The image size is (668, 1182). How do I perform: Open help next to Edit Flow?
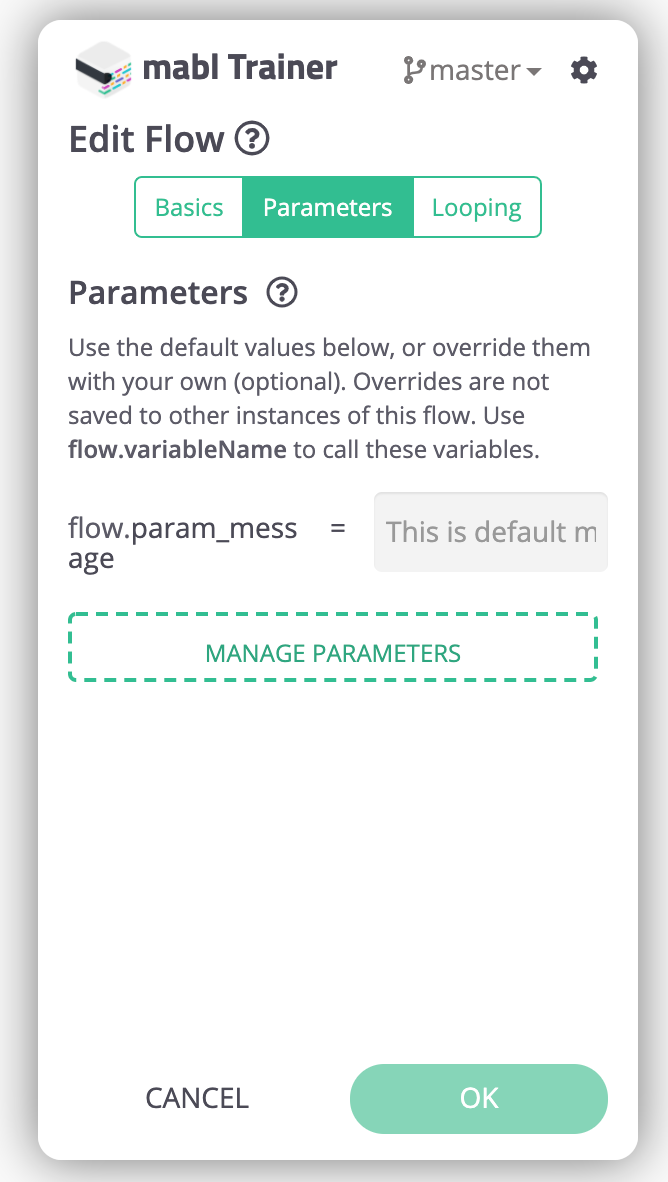(x=252, y=139)
